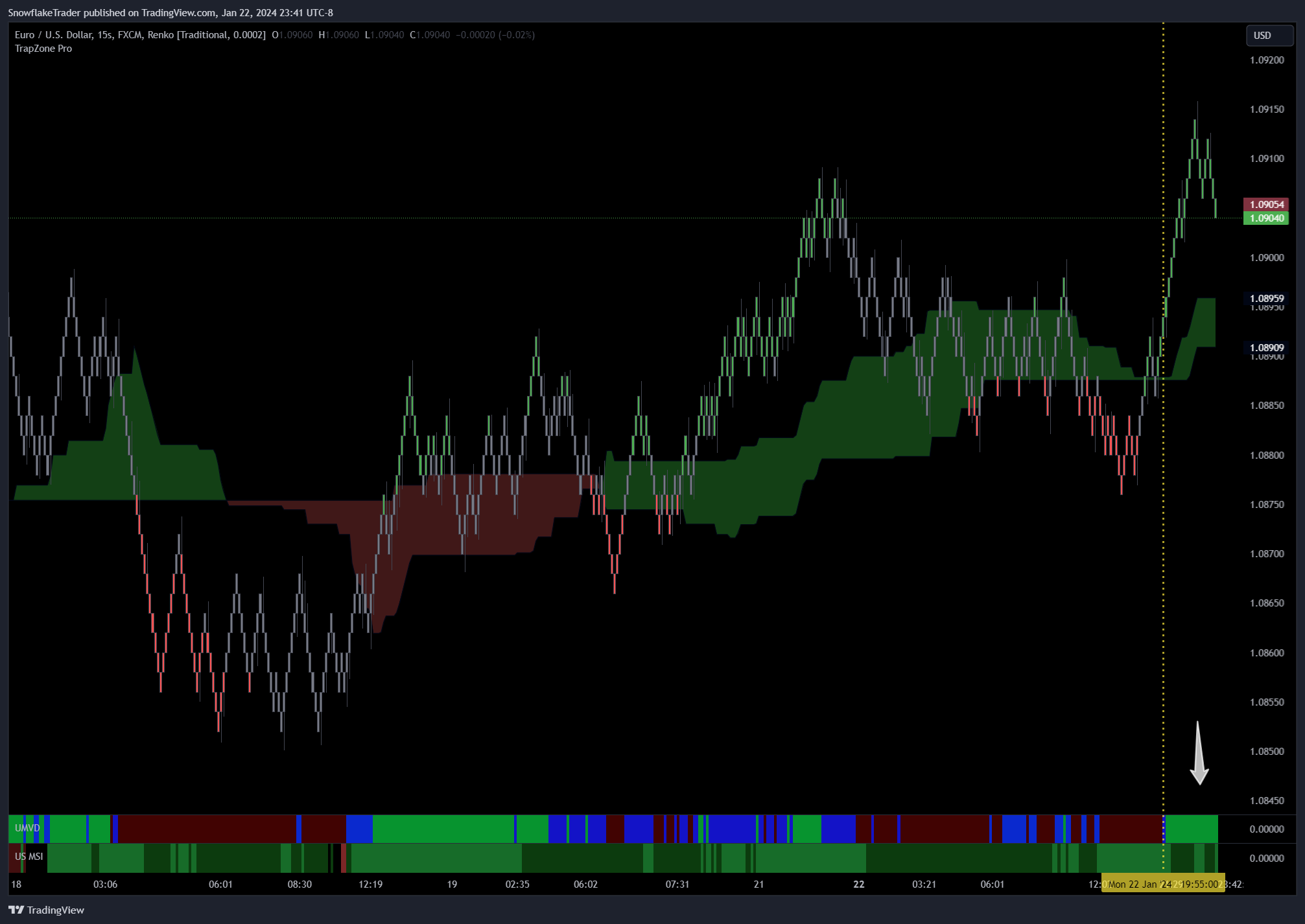Click the 1.08959 price axis label
This screenshot has height=924, width=1305.
point(1266,299)
